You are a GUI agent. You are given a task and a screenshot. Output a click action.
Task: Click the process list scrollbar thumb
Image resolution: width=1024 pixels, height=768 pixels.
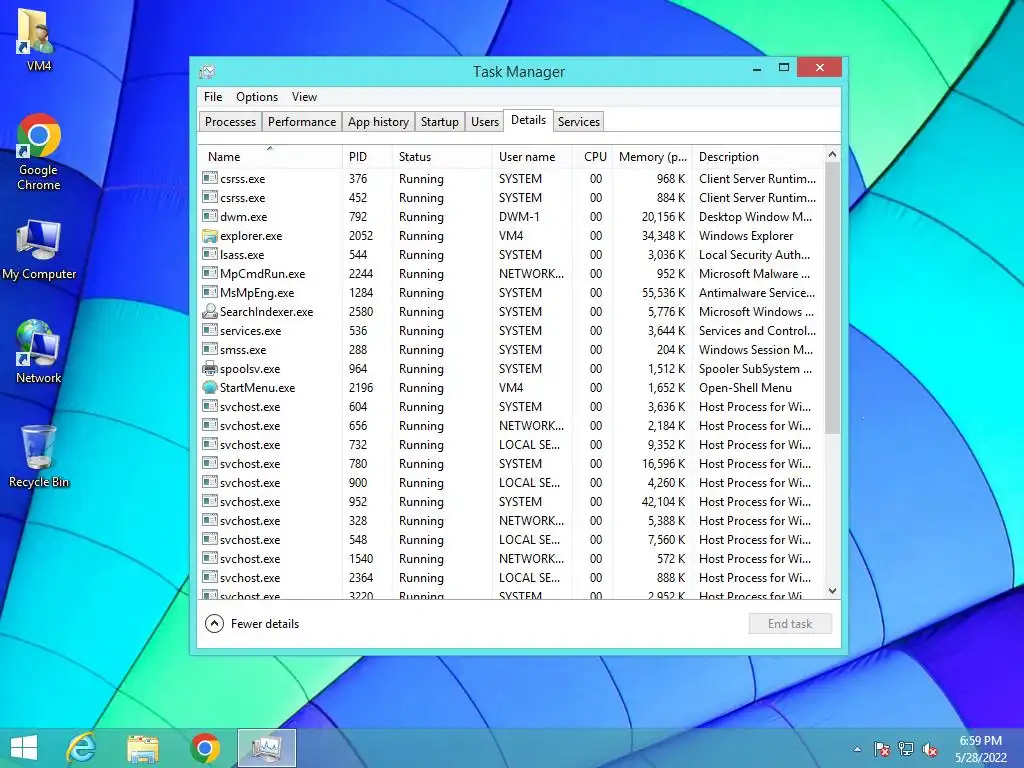click(832, 298)
